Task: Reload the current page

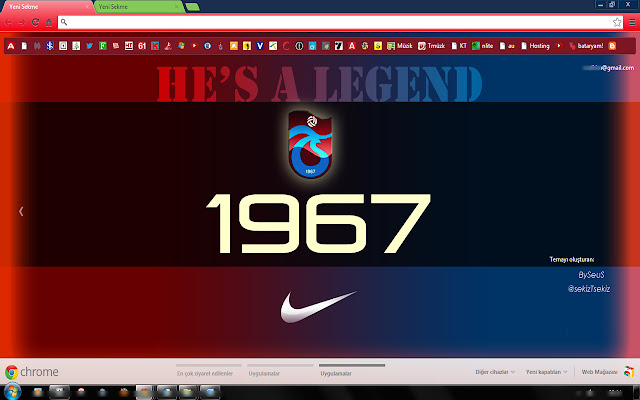Action: [x=36, y=22]
